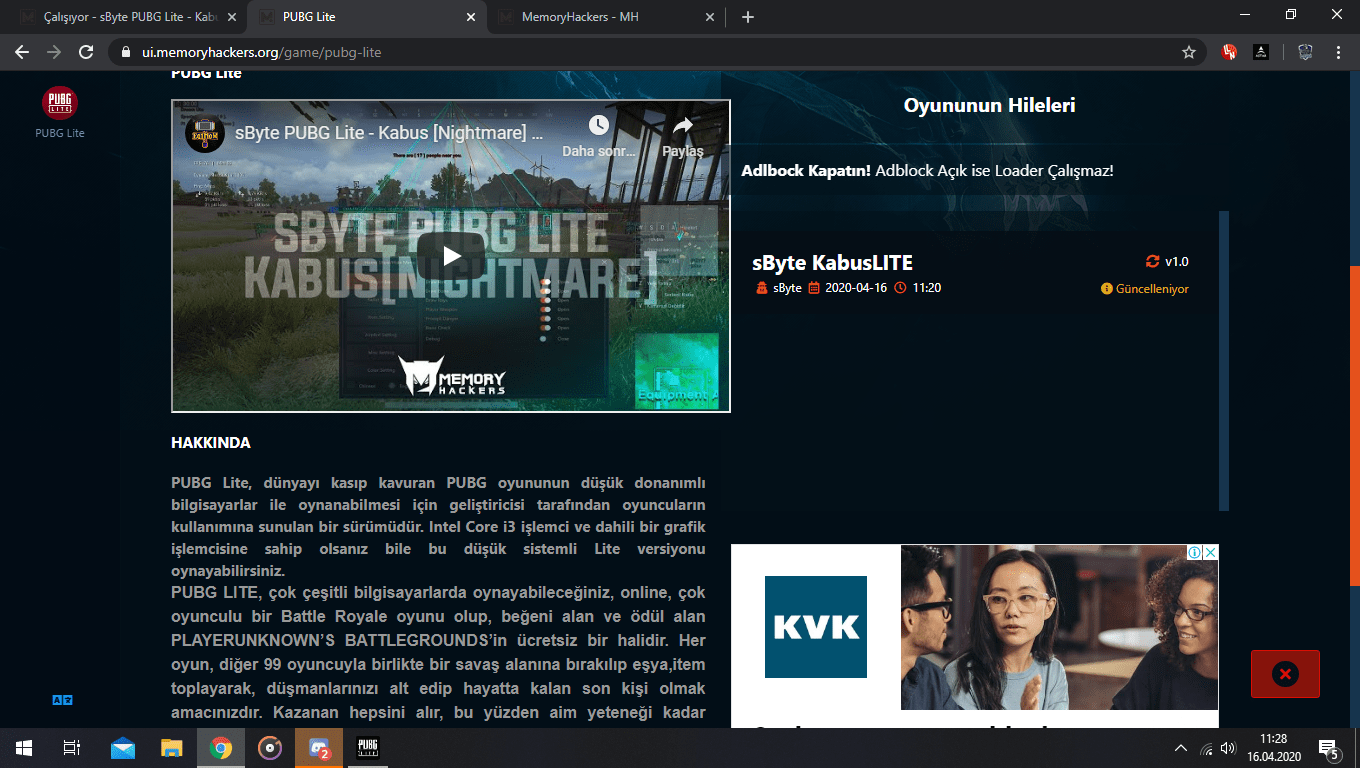1360x768 pixels.
Task: Open the KVK logo in the advertisement
Action: click(x=816, y=627)
